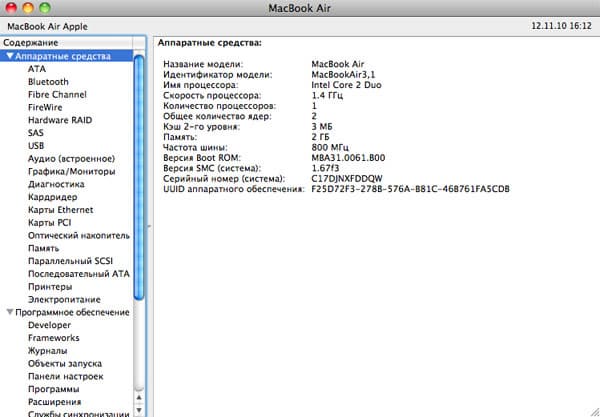
Task: Click the Название модели label
Action: tap(203, 64)
